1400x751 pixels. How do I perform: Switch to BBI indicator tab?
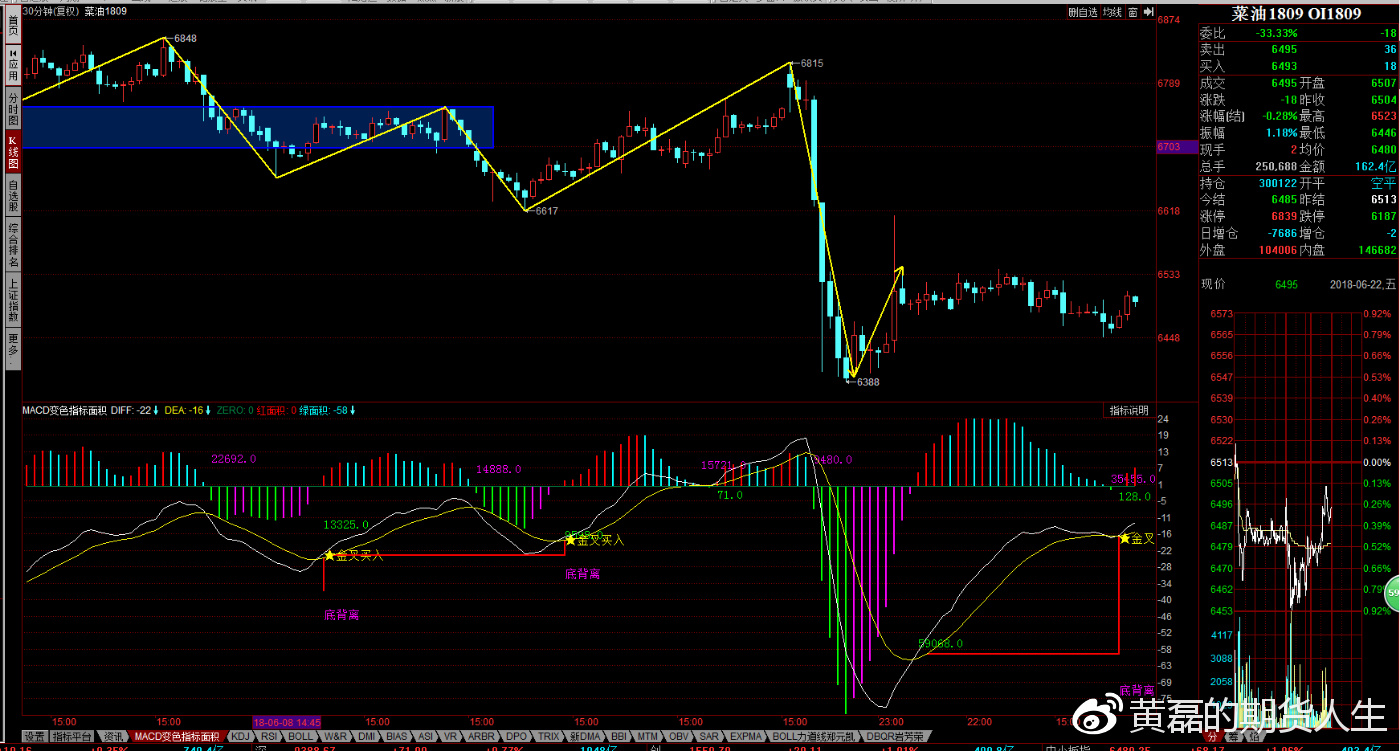click(x=619, y=736)
